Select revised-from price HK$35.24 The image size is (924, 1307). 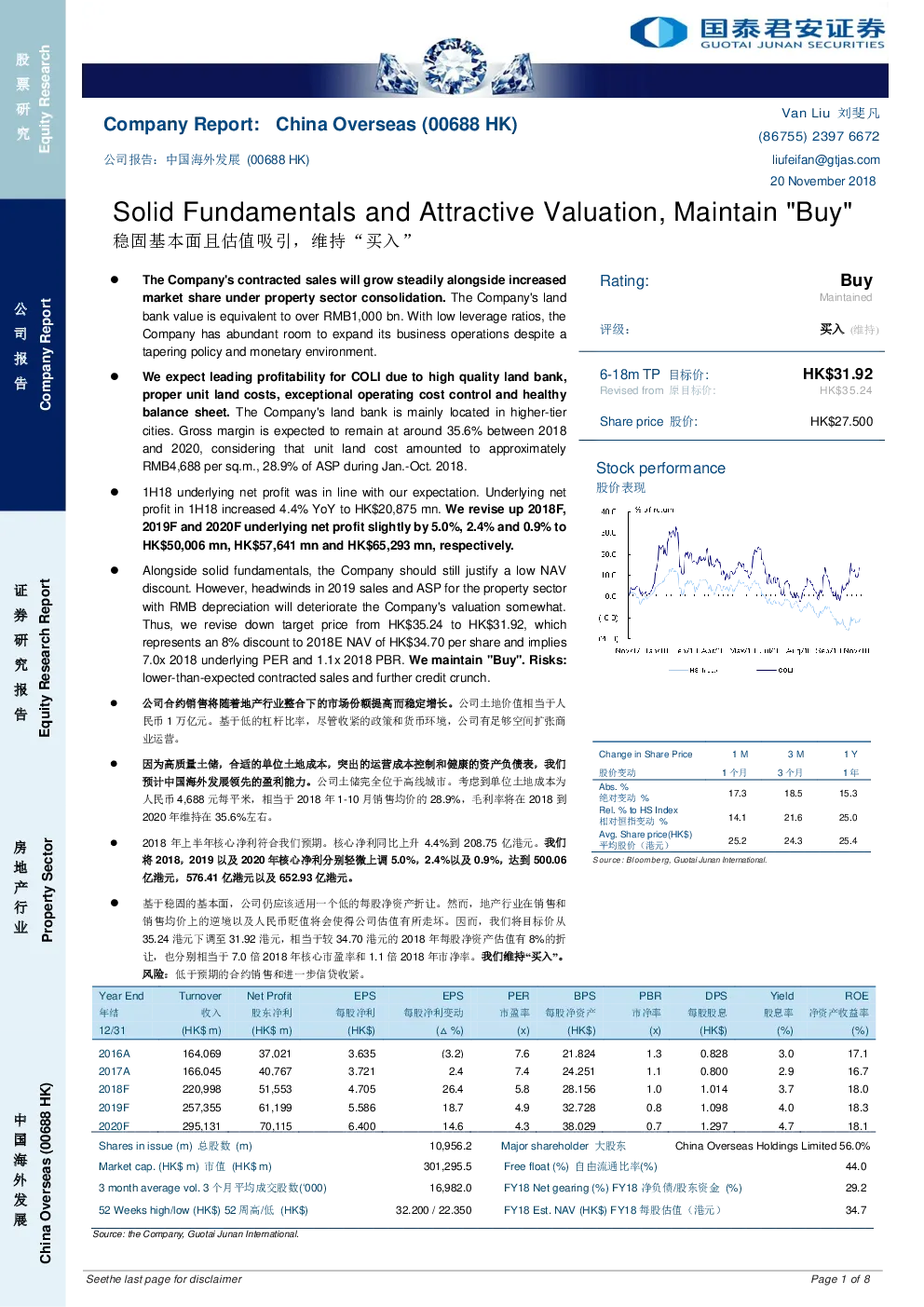pyautogui.click(x=846, y=390)
